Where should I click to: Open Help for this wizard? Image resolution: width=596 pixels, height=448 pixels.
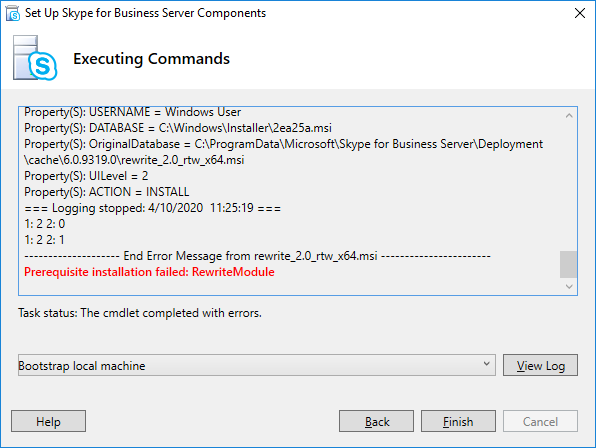click(48, 421)
